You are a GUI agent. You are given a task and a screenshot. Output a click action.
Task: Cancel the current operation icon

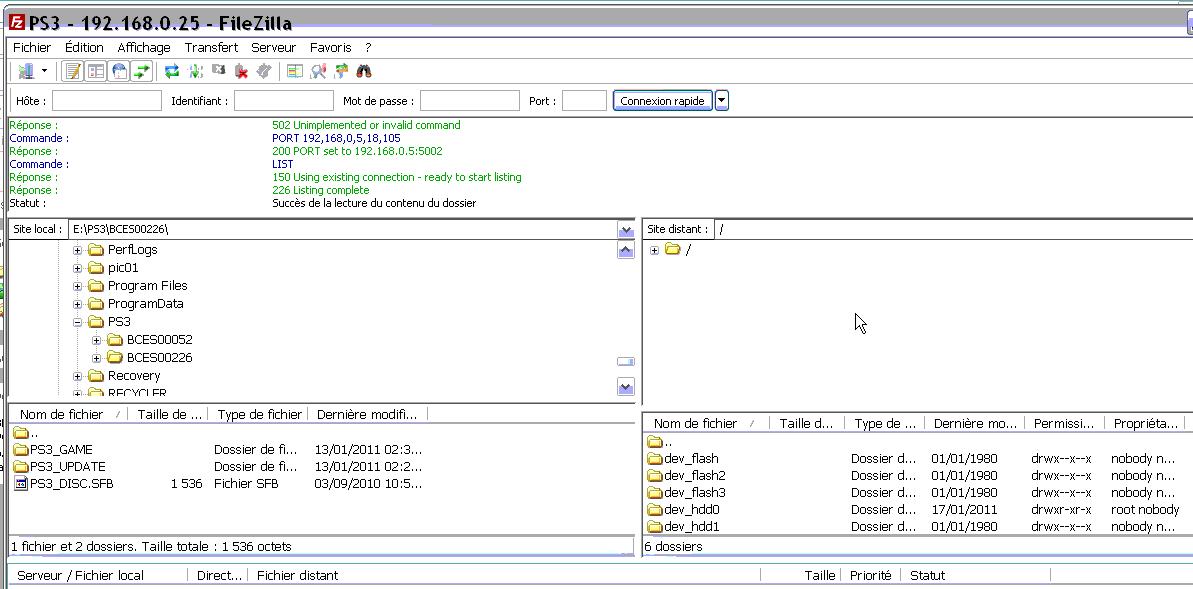pyautogui.click(x=219, y=71)
